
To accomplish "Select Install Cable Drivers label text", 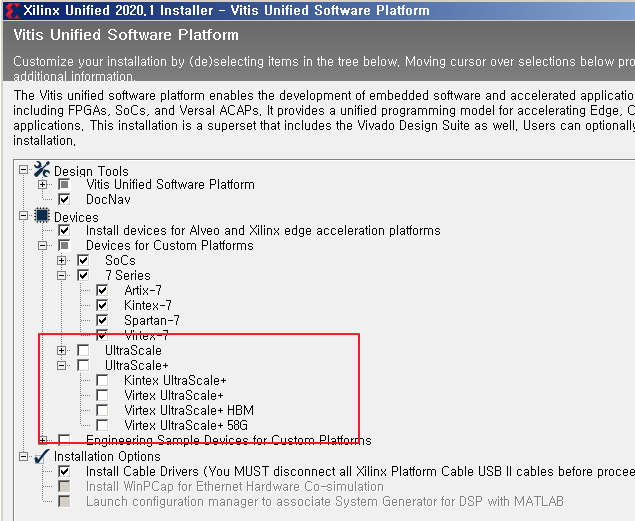I will pyautogui.click(x=360, y=472).
